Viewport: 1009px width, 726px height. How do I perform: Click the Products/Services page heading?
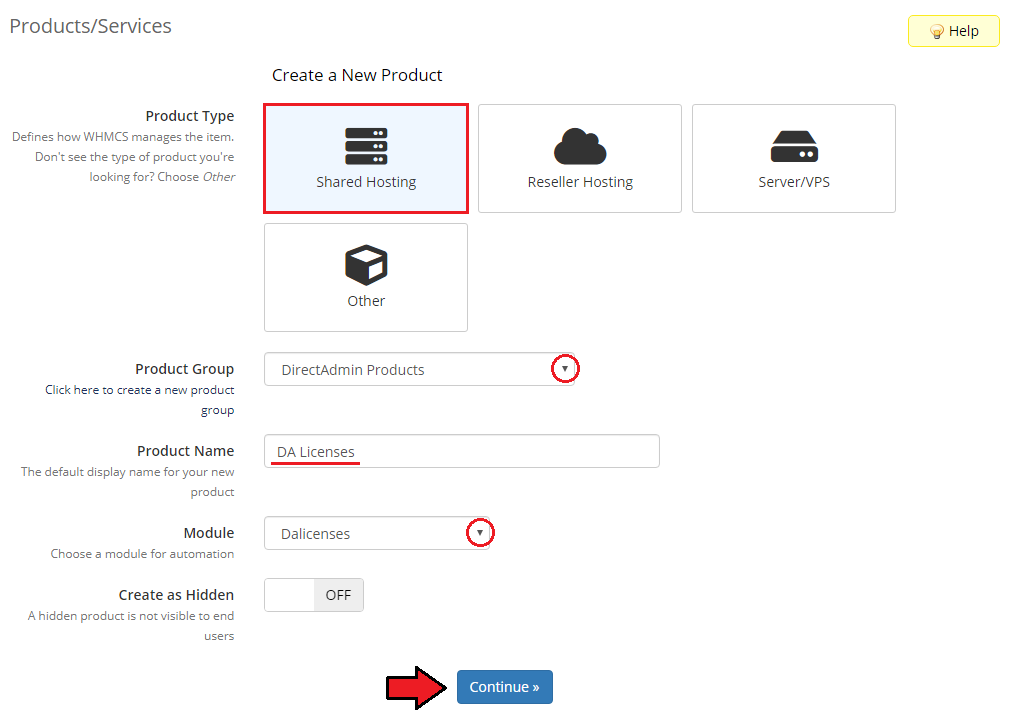91,26
